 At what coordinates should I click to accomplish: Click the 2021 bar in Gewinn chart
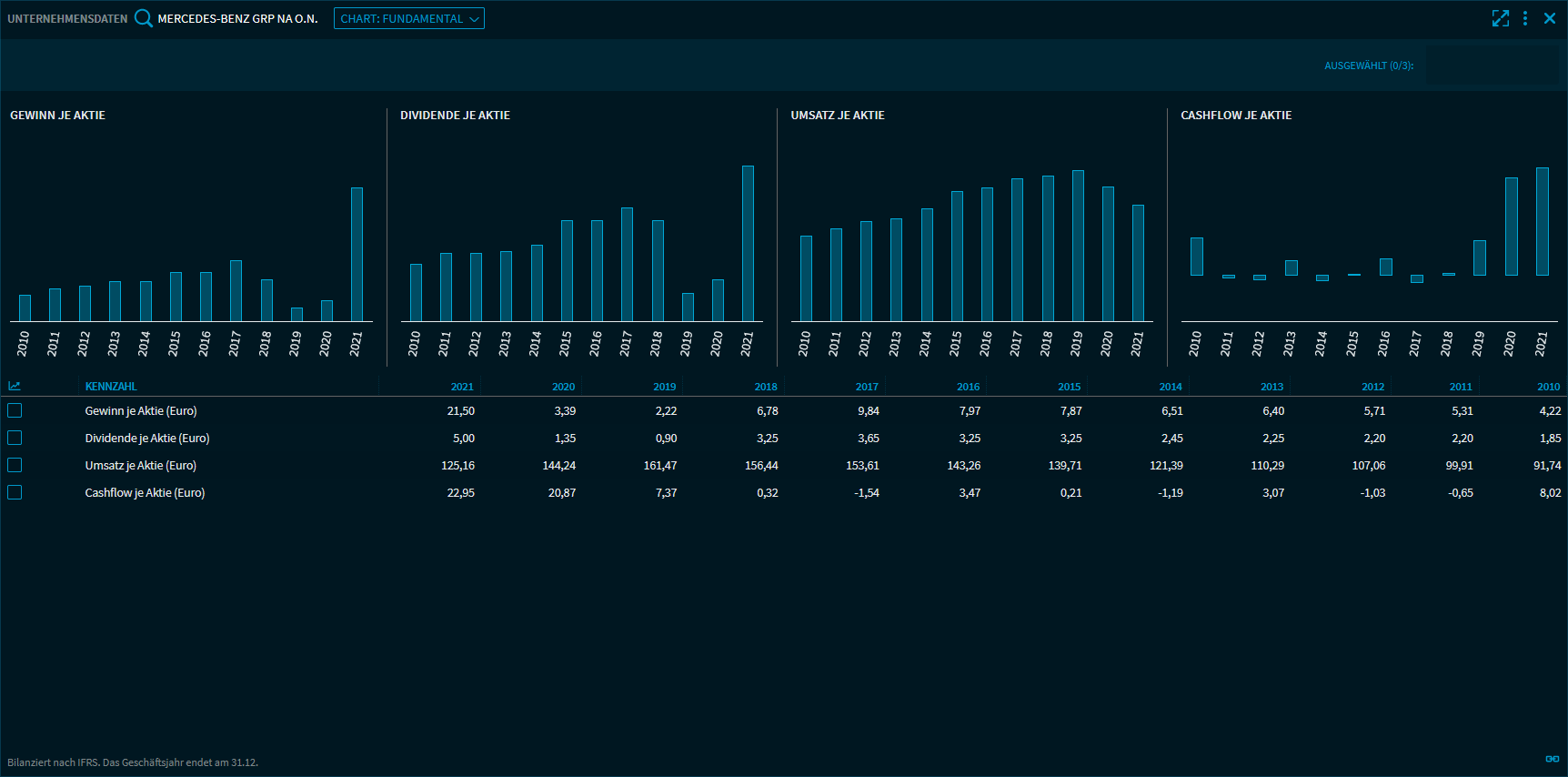pos(357,255)
